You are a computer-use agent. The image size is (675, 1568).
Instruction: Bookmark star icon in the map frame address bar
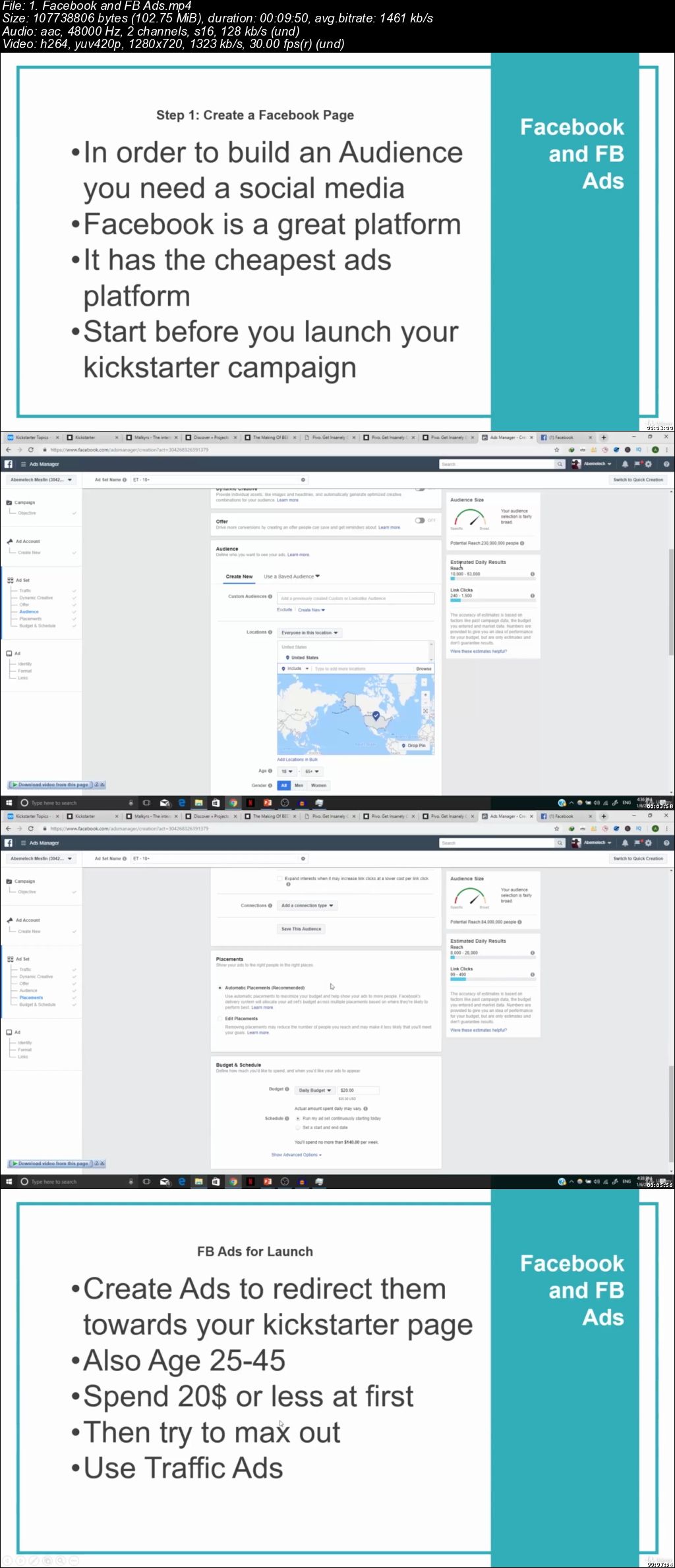tap(556, 449)
